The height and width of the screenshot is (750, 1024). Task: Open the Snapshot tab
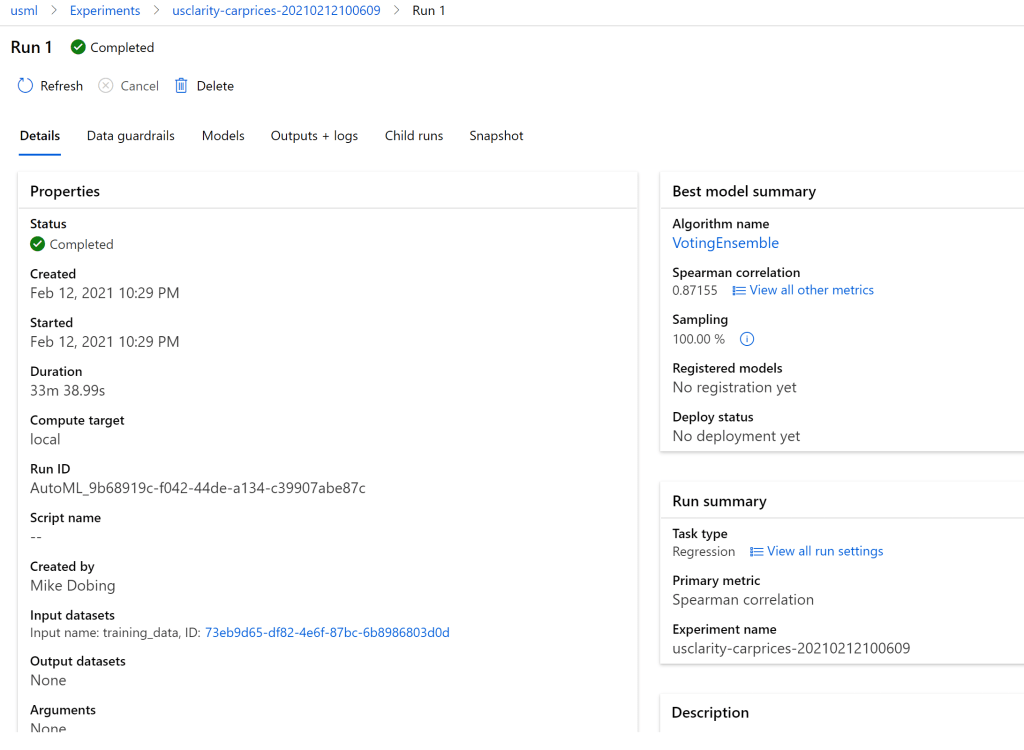click(496, 136)
